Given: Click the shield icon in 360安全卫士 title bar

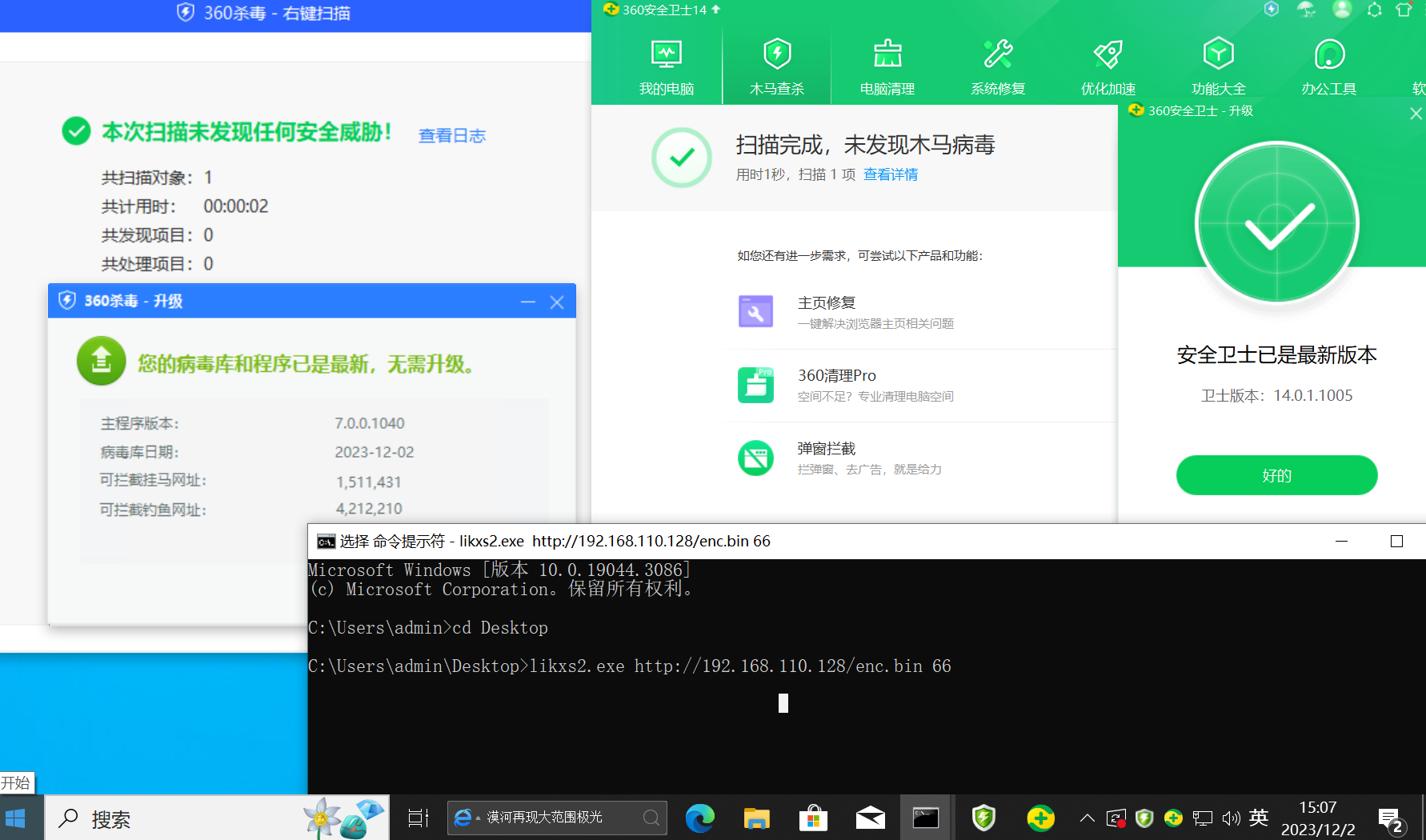Looking at the screenshot, I should 1272,10.
